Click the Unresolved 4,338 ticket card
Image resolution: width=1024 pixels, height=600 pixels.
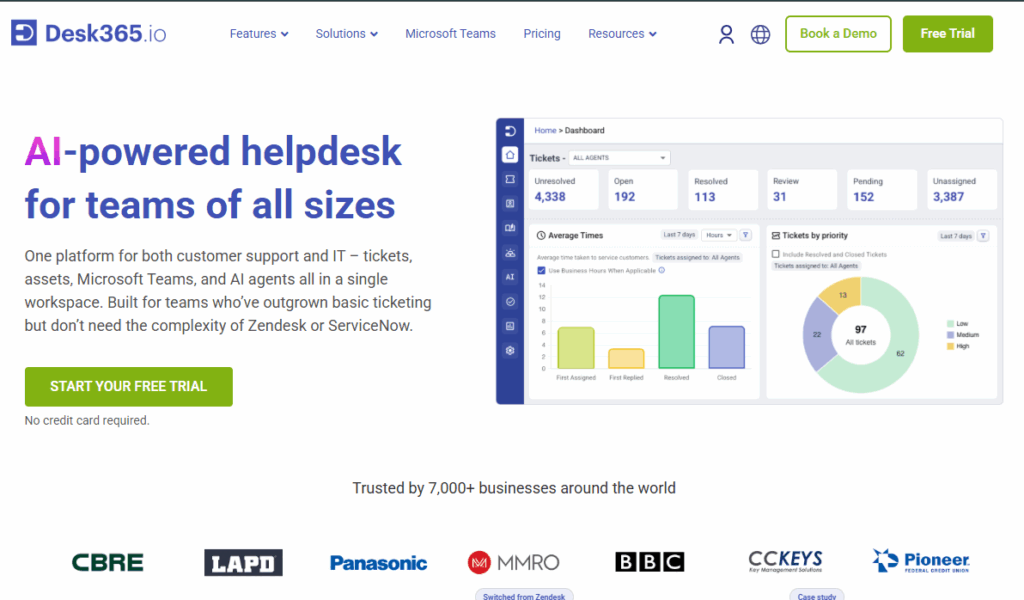(x=564, y=190)
